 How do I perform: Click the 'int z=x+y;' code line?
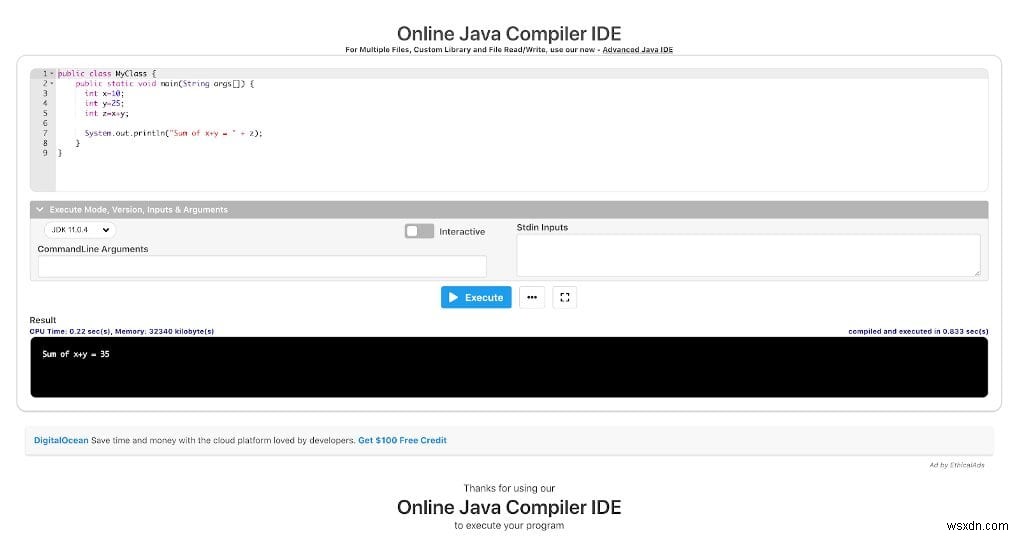[x=107, y=113]
